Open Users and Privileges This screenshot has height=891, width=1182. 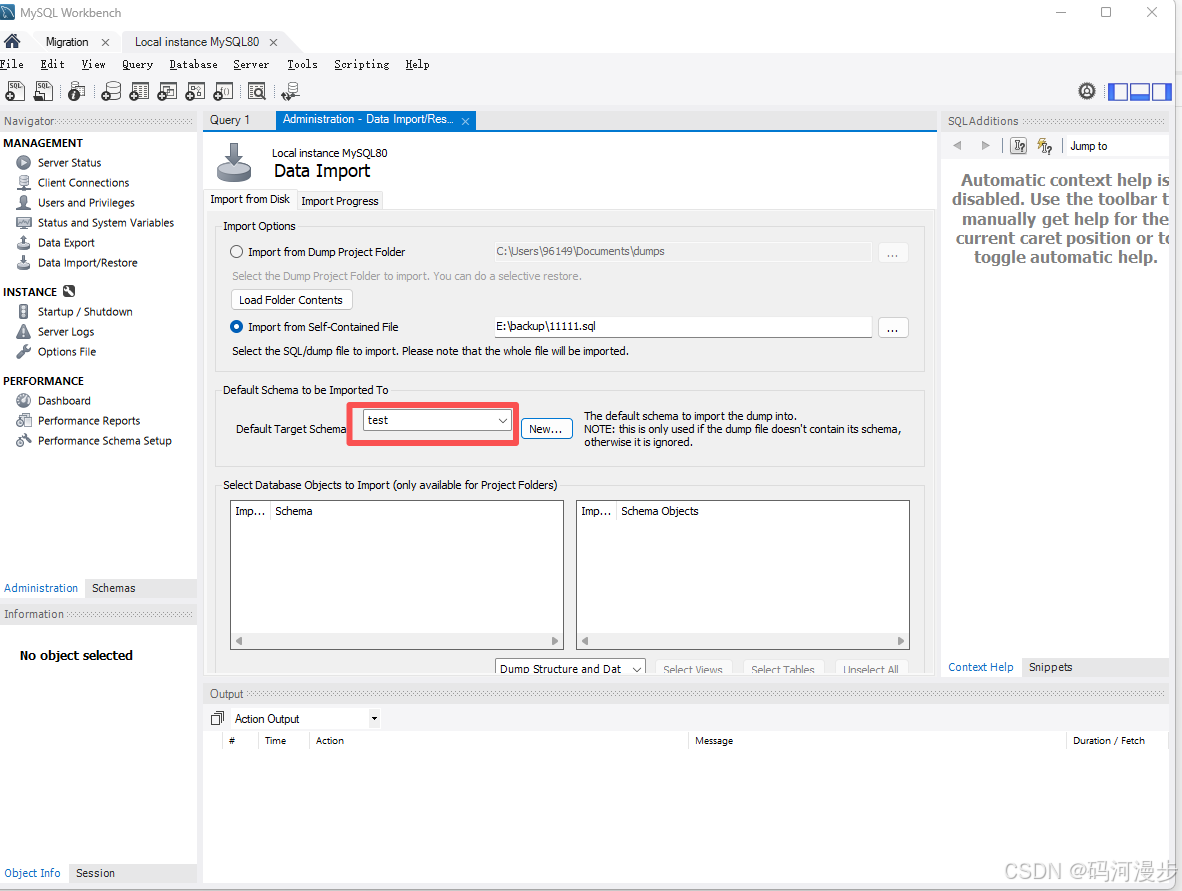86,203
